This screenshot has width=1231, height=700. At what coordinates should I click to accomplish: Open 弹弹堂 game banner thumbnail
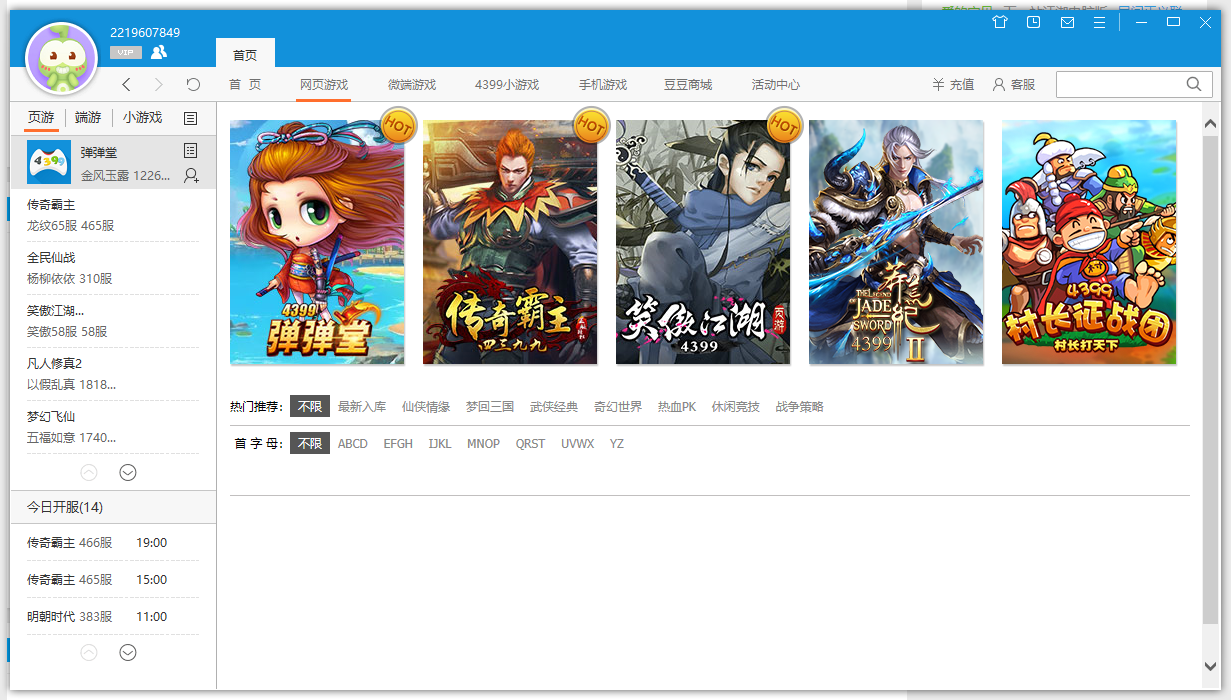pyautogui.click(x=317, y=242)
